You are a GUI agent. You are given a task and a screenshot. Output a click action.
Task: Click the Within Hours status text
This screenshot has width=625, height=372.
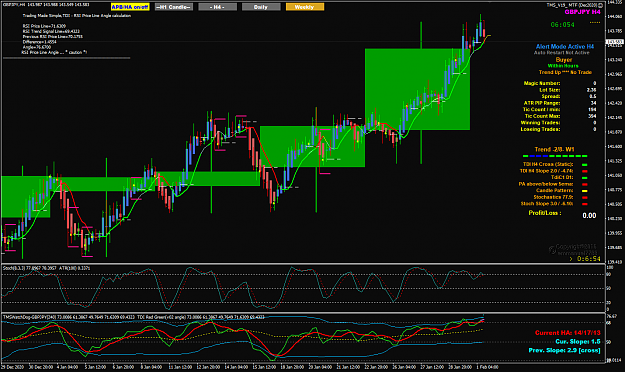tap(563, 66)
